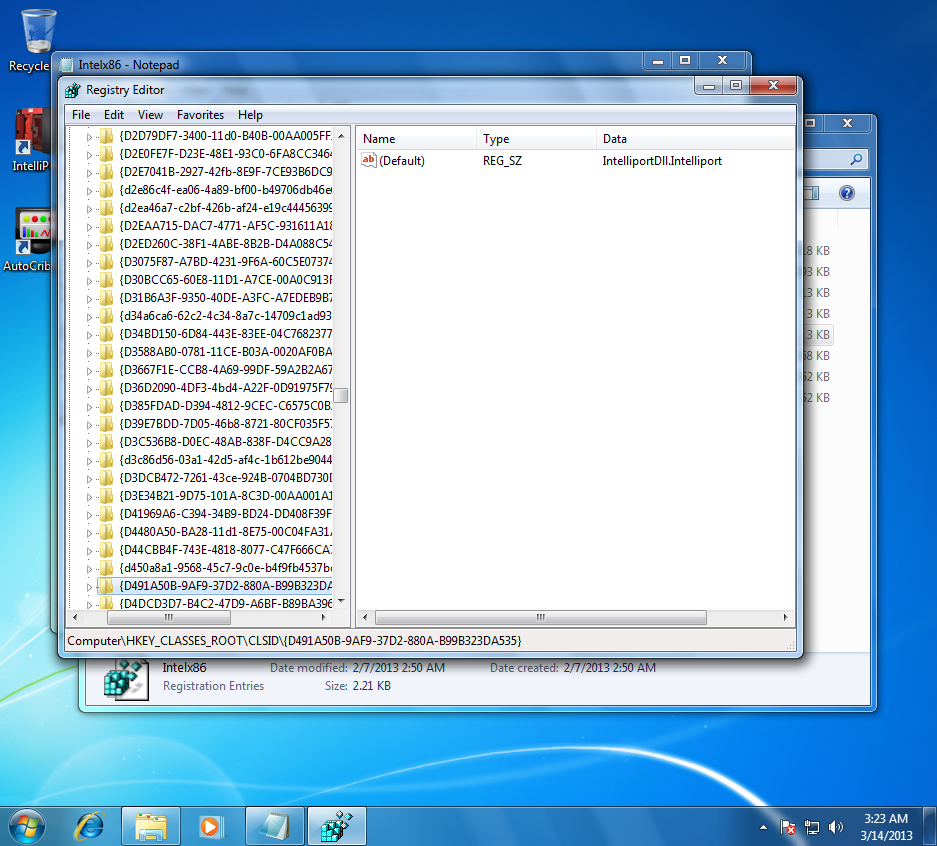Click the taskbar clock showing 3:23 AM
Image resolution: width=937 pixels, height=846 pixels.
pos(886,827)
